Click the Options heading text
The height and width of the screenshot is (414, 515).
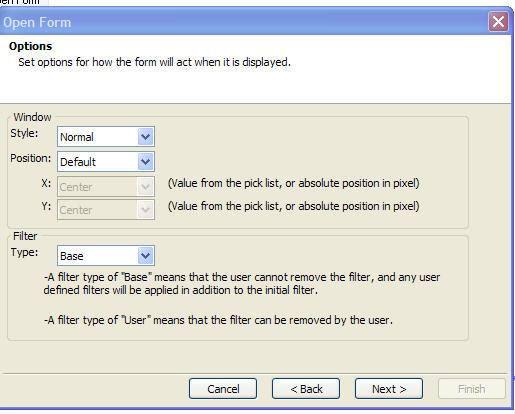[30, 46]
